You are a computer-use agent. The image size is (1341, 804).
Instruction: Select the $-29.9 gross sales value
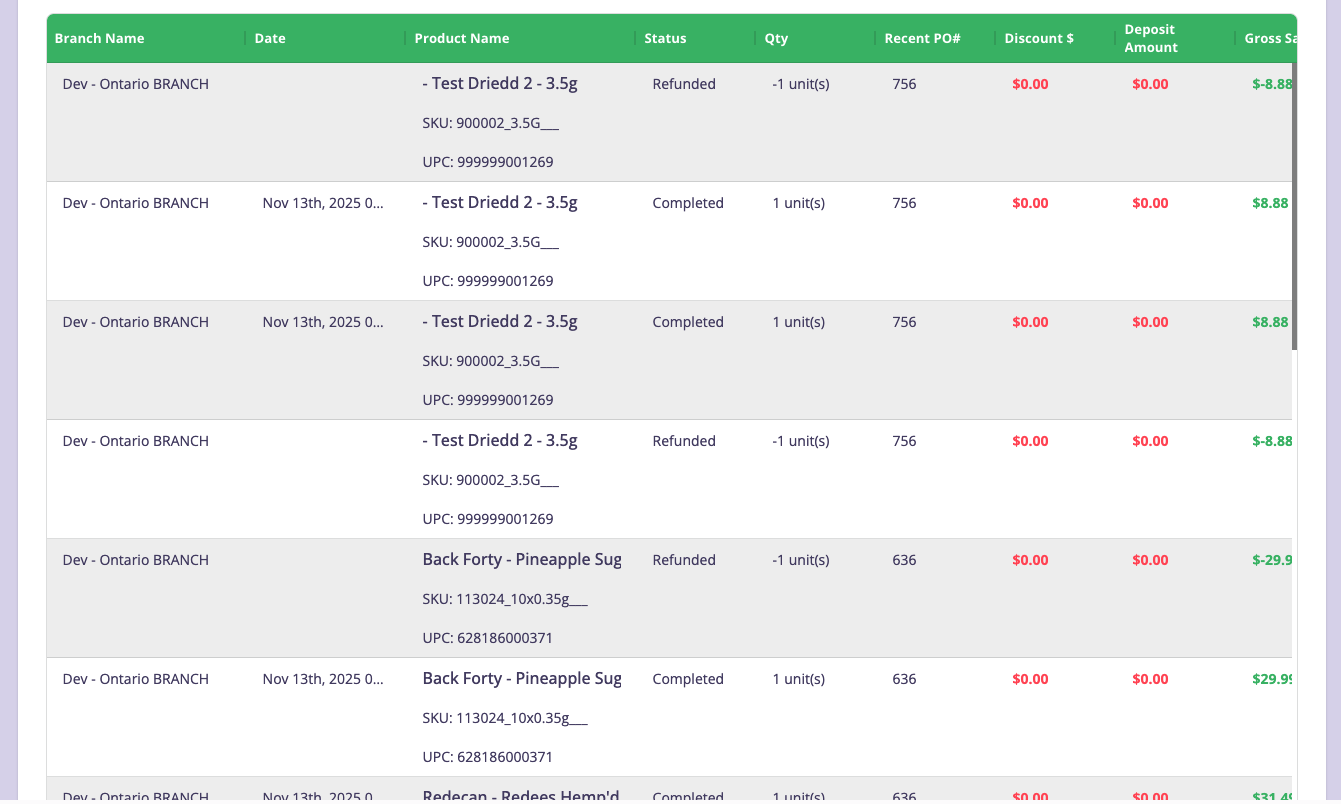(1271, 560)
